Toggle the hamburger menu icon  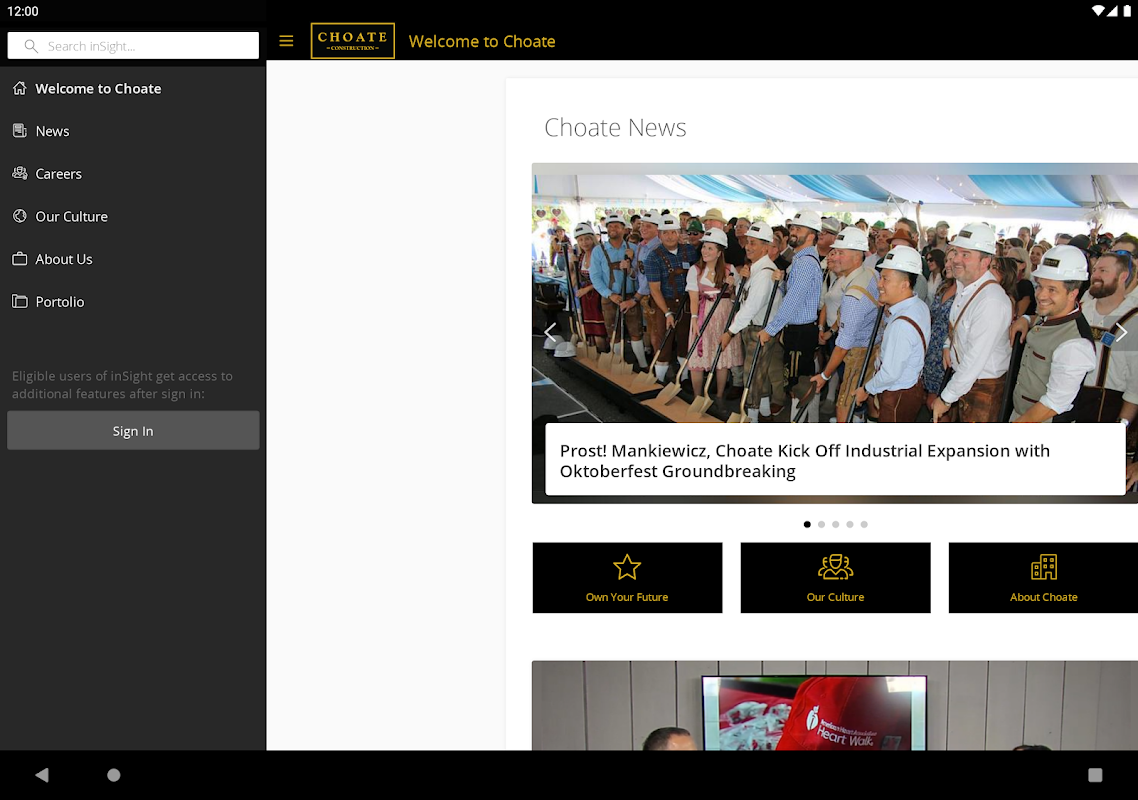tap(287, 41)
